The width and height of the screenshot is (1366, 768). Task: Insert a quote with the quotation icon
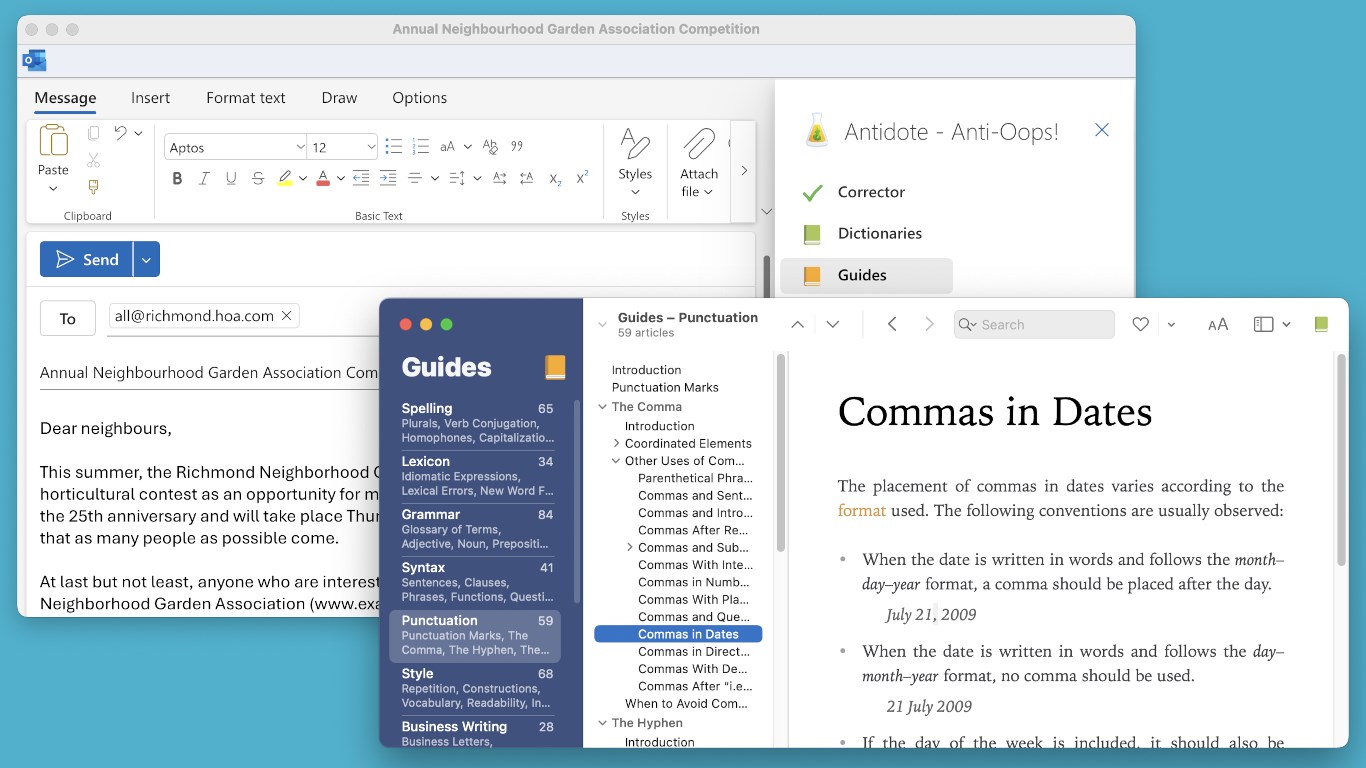coord(517,146)
